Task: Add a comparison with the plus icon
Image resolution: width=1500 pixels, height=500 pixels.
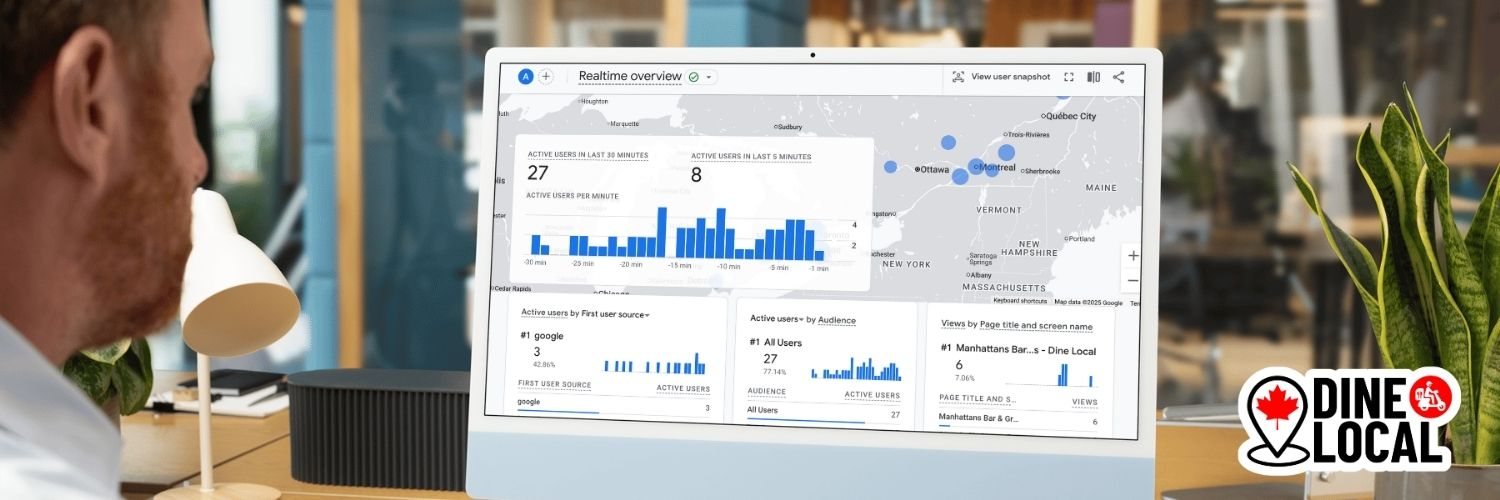Action: tap(546, 77)
